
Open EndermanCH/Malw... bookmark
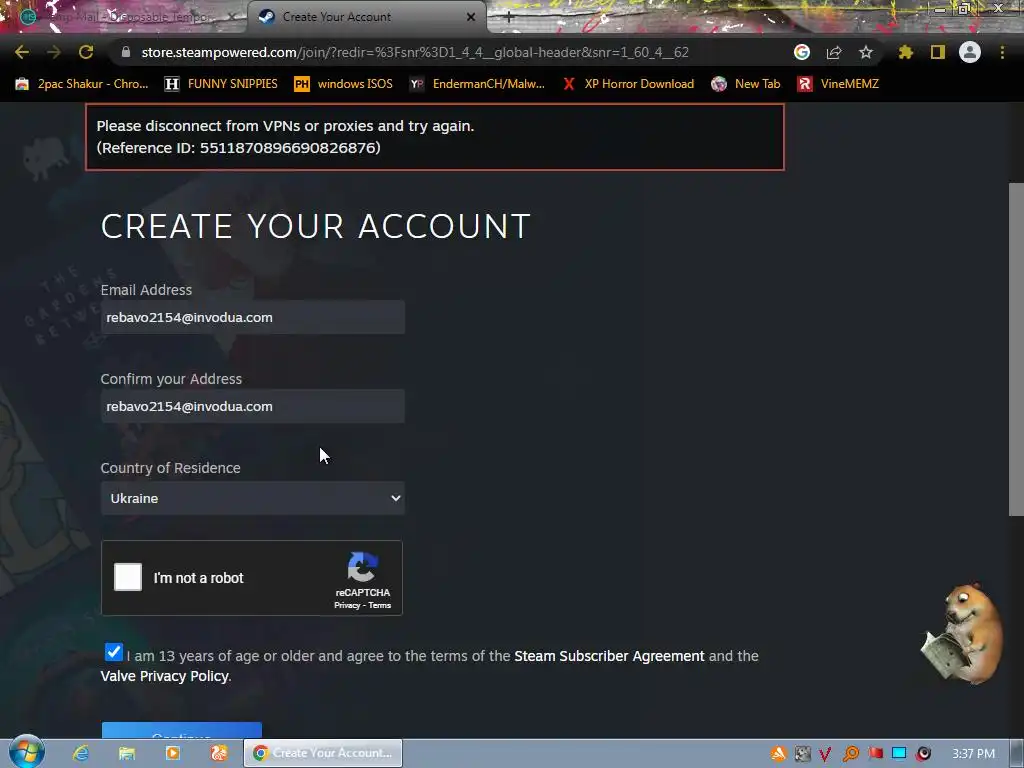coord(477,84)
